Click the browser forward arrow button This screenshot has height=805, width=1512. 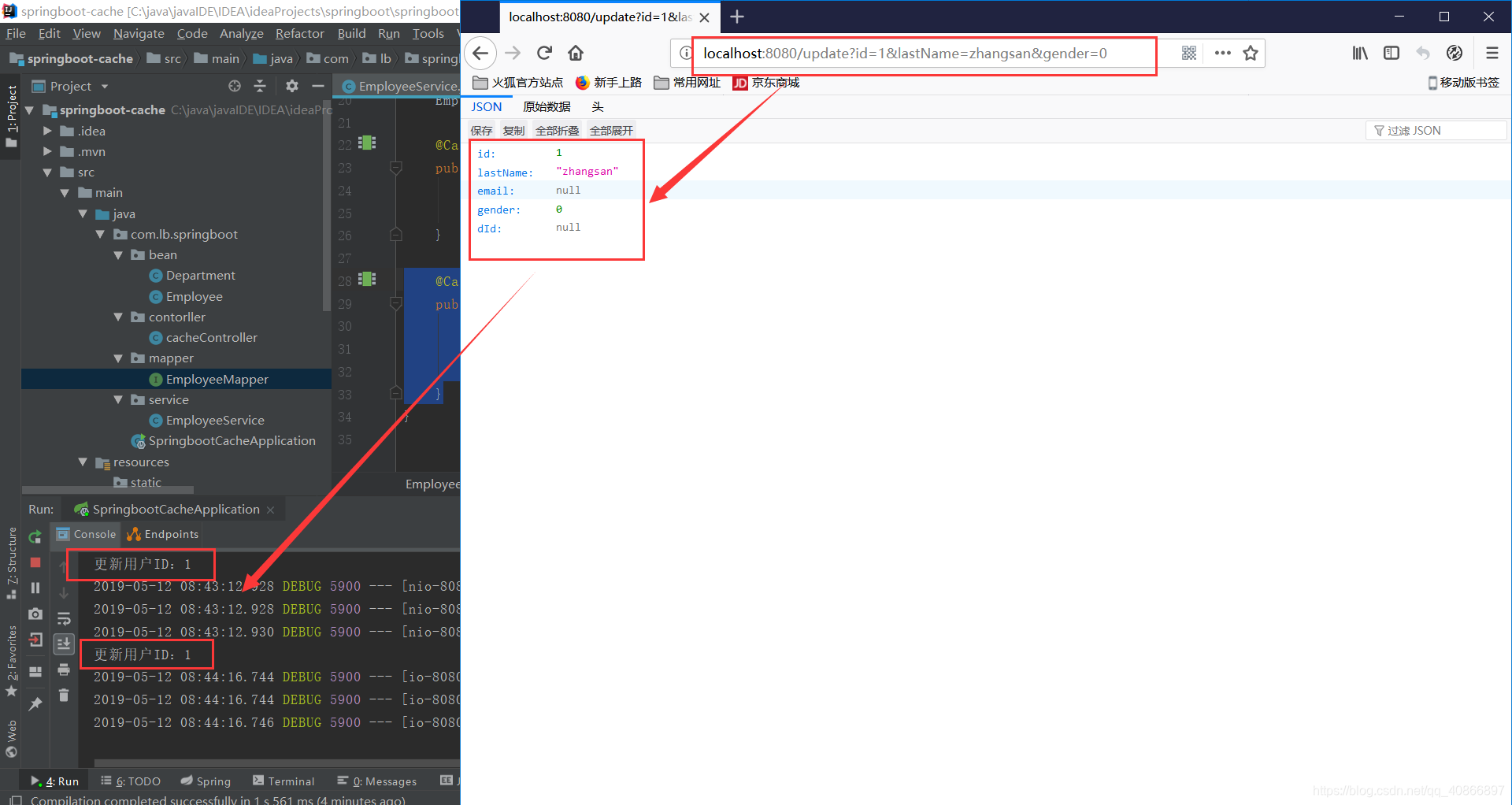[x=513, y=53]
